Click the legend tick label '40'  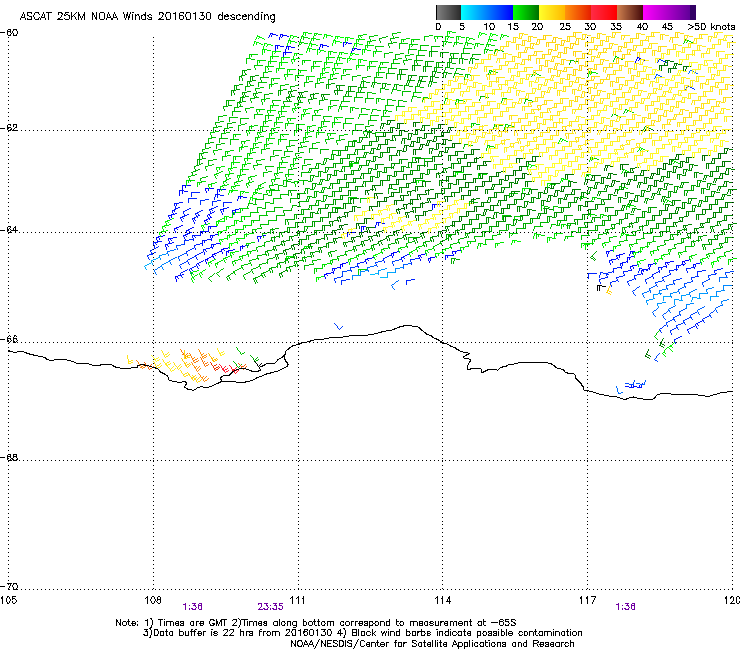642,27
